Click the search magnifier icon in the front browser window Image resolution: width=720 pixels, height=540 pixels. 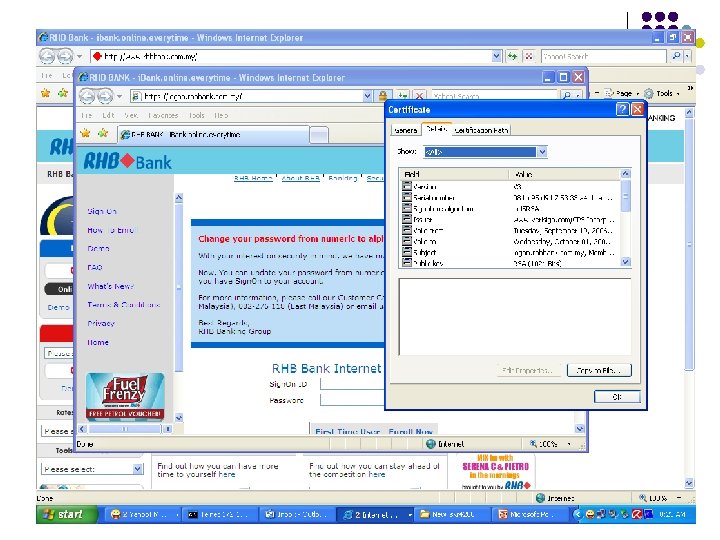click(x=567, y=96)
